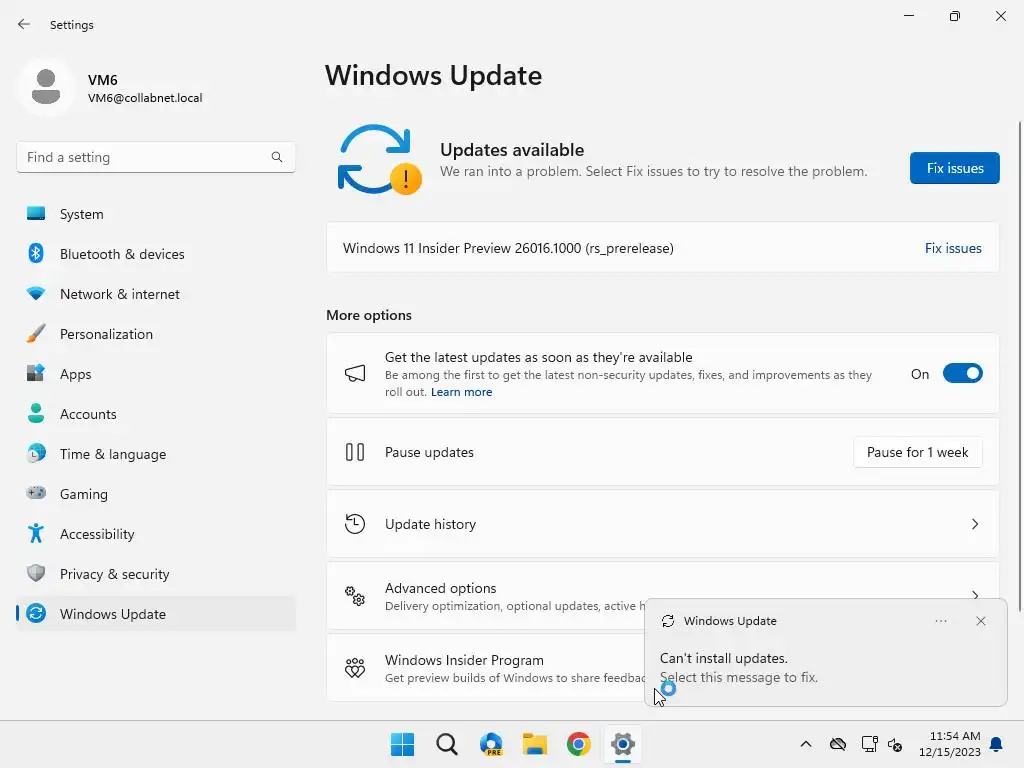Expand the Update history chevron
1024x768 pixels.
[975, 524]
